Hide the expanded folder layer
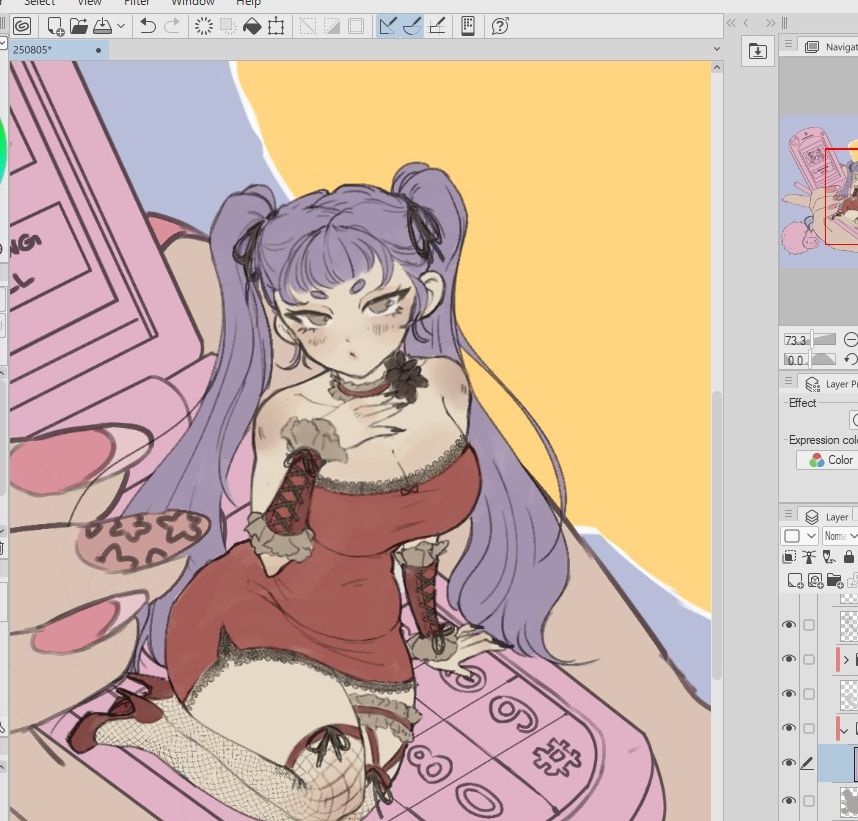This screenshot has height=821, width=858. (x=789, y=728)
